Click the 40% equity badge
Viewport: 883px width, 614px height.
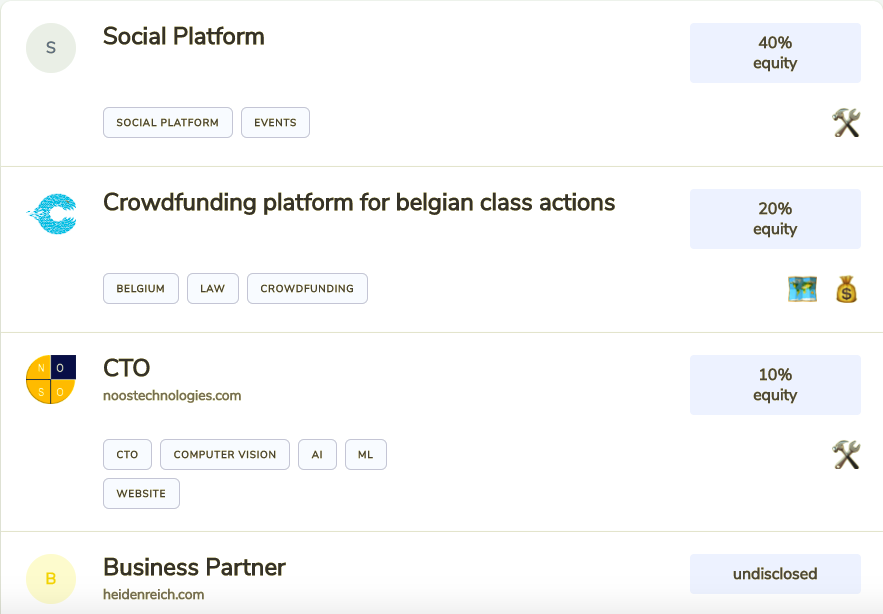pyautogui.click(x=775, y=53)
